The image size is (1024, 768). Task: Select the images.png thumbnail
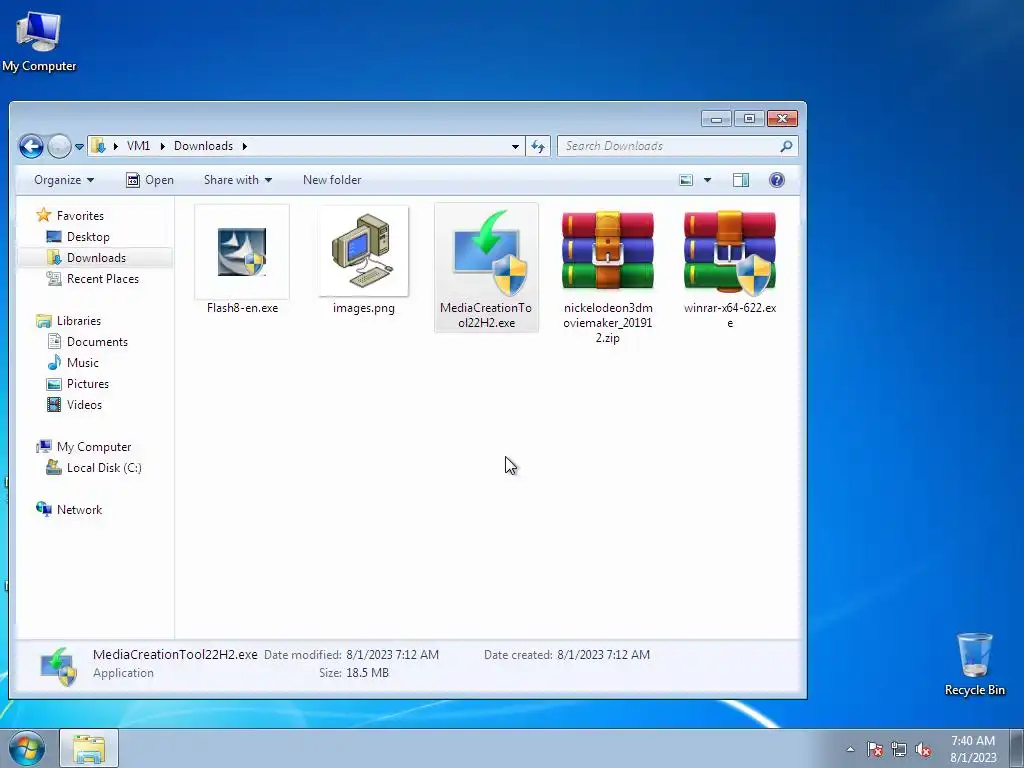tap(364, 251)
